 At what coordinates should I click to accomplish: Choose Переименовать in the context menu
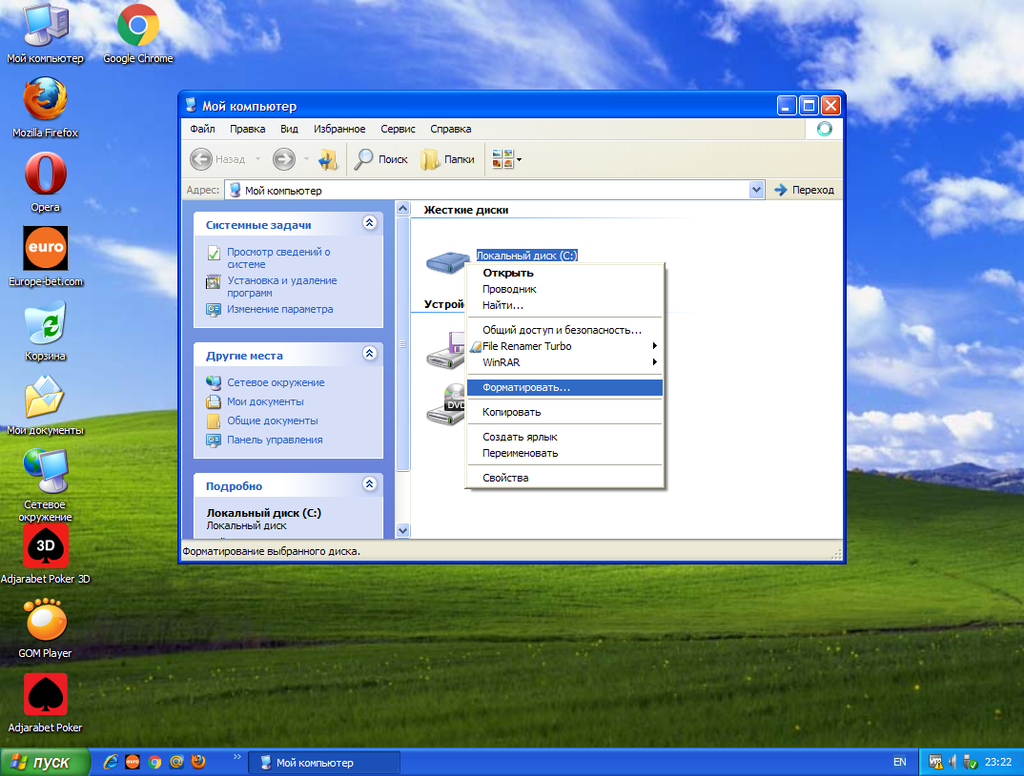pyautogui.click(x=565, y=453)
